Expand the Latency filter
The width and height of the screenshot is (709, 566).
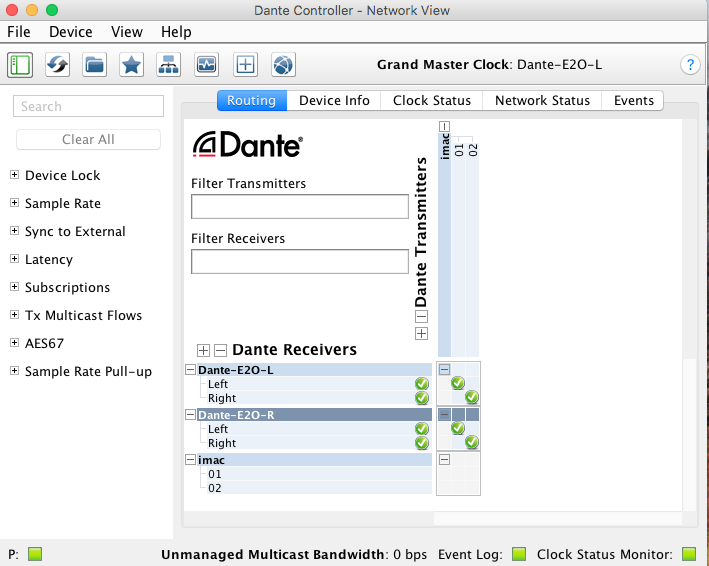point(14,259)
